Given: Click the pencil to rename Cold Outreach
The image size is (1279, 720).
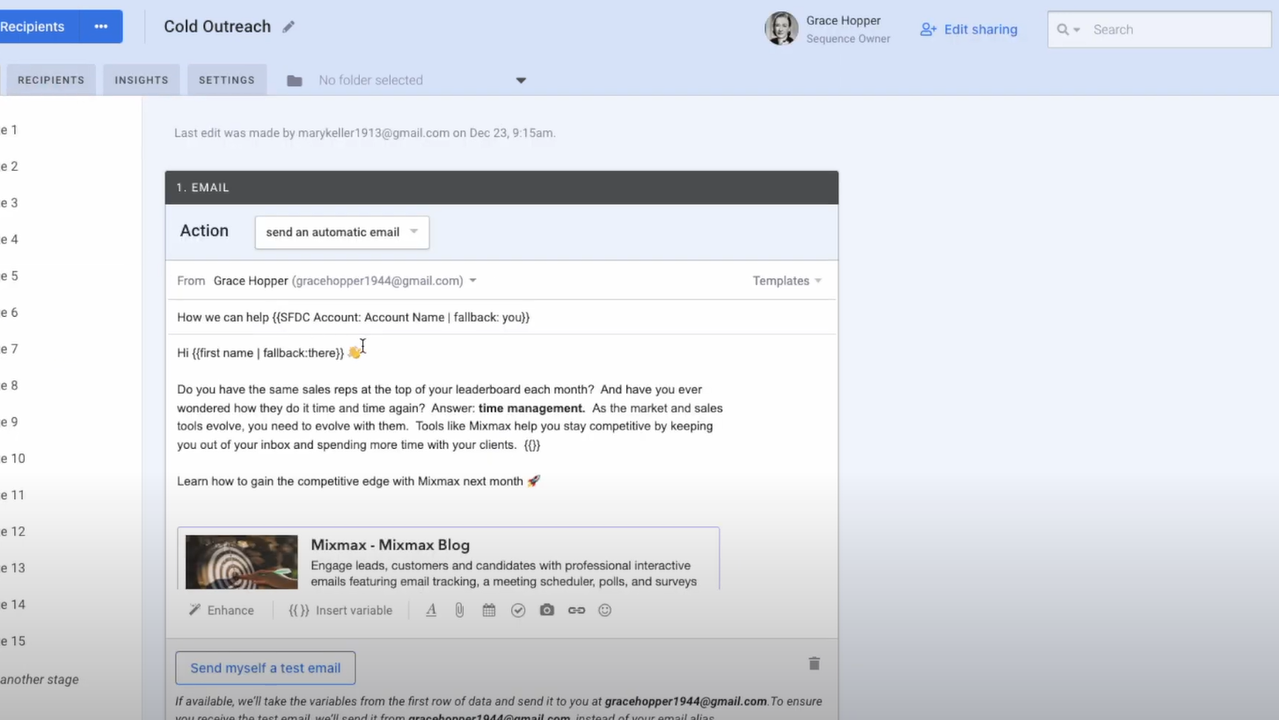Looking at the screenshot, I should click(289, 27).
